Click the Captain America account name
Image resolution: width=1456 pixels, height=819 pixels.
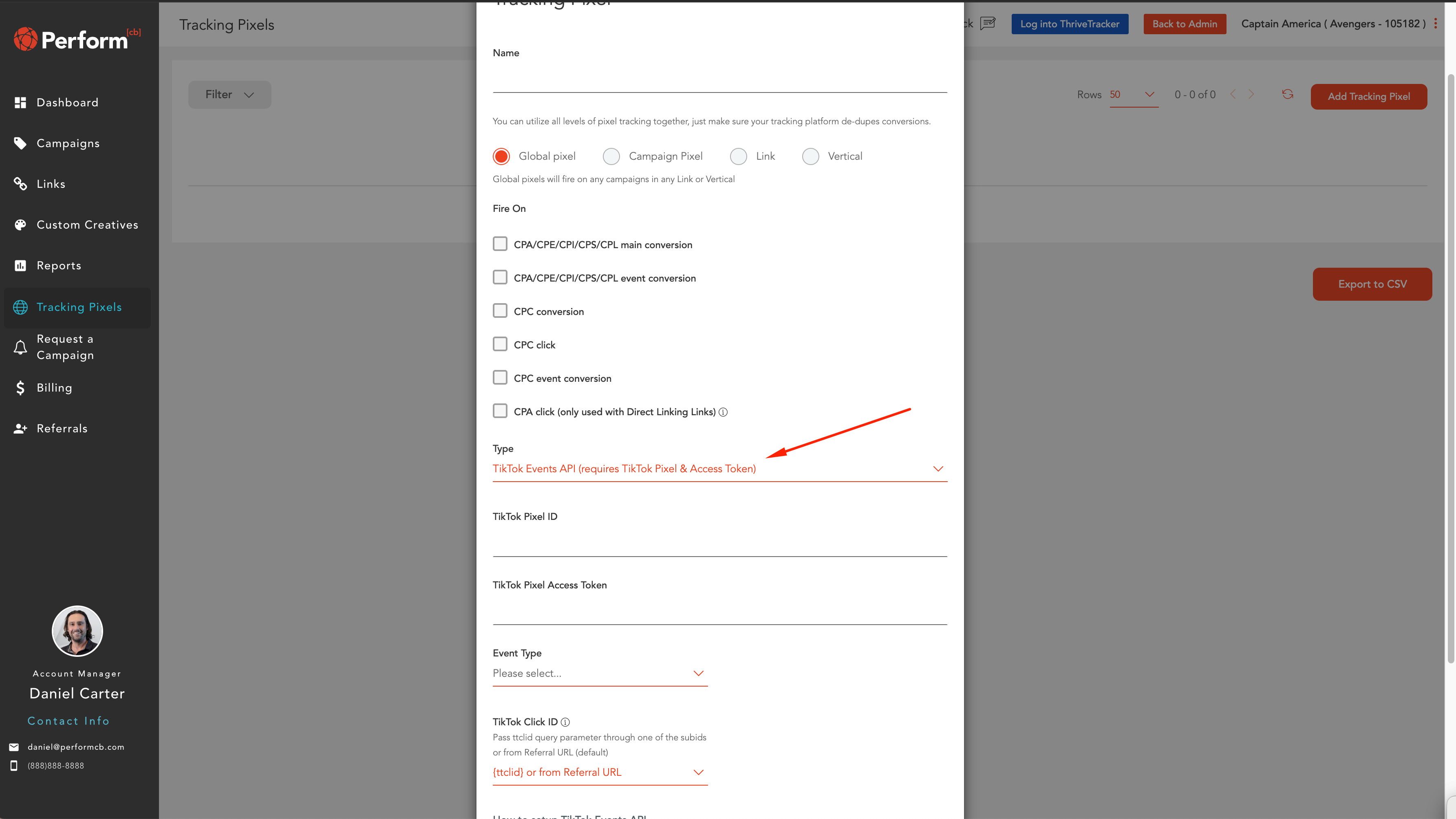coord(1333,24)
